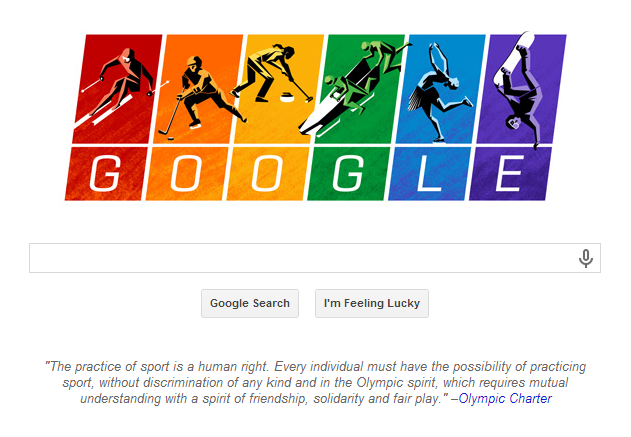Click the red skier illustration panel
The image size is (631, 437).
(x=118, y=89)
